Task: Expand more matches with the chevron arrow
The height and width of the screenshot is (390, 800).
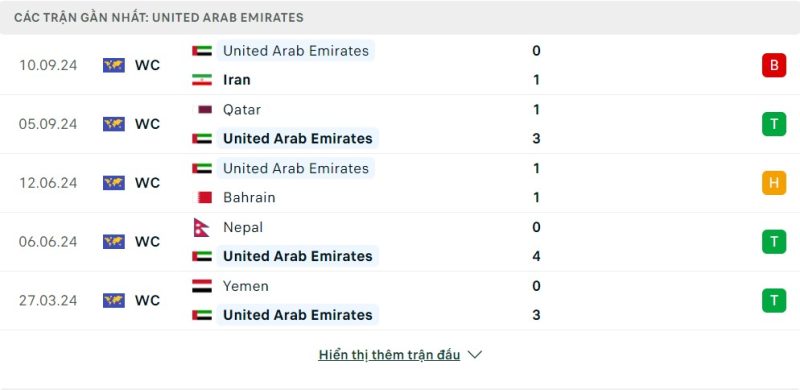Action: pyautogui.click(x=474, y=354)
